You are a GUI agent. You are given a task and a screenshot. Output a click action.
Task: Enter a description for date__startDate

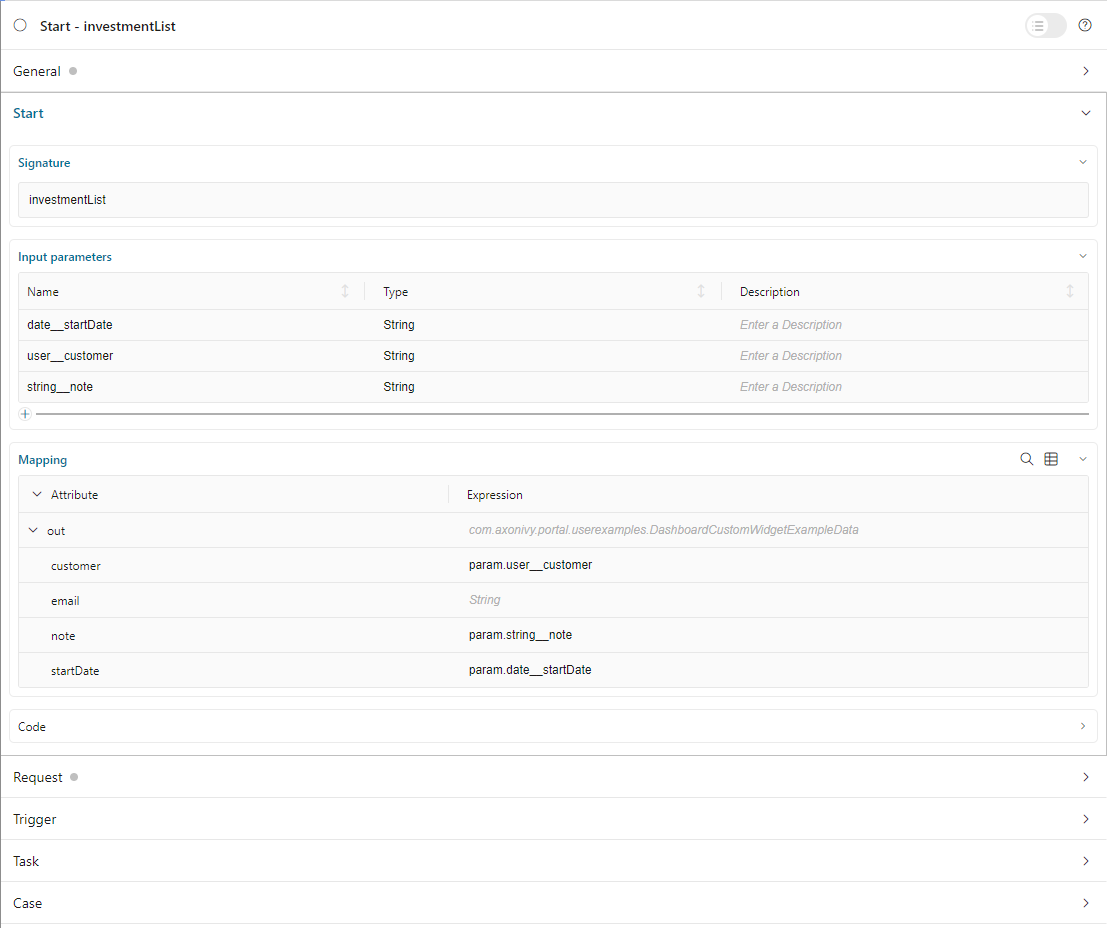coord(850,324)
